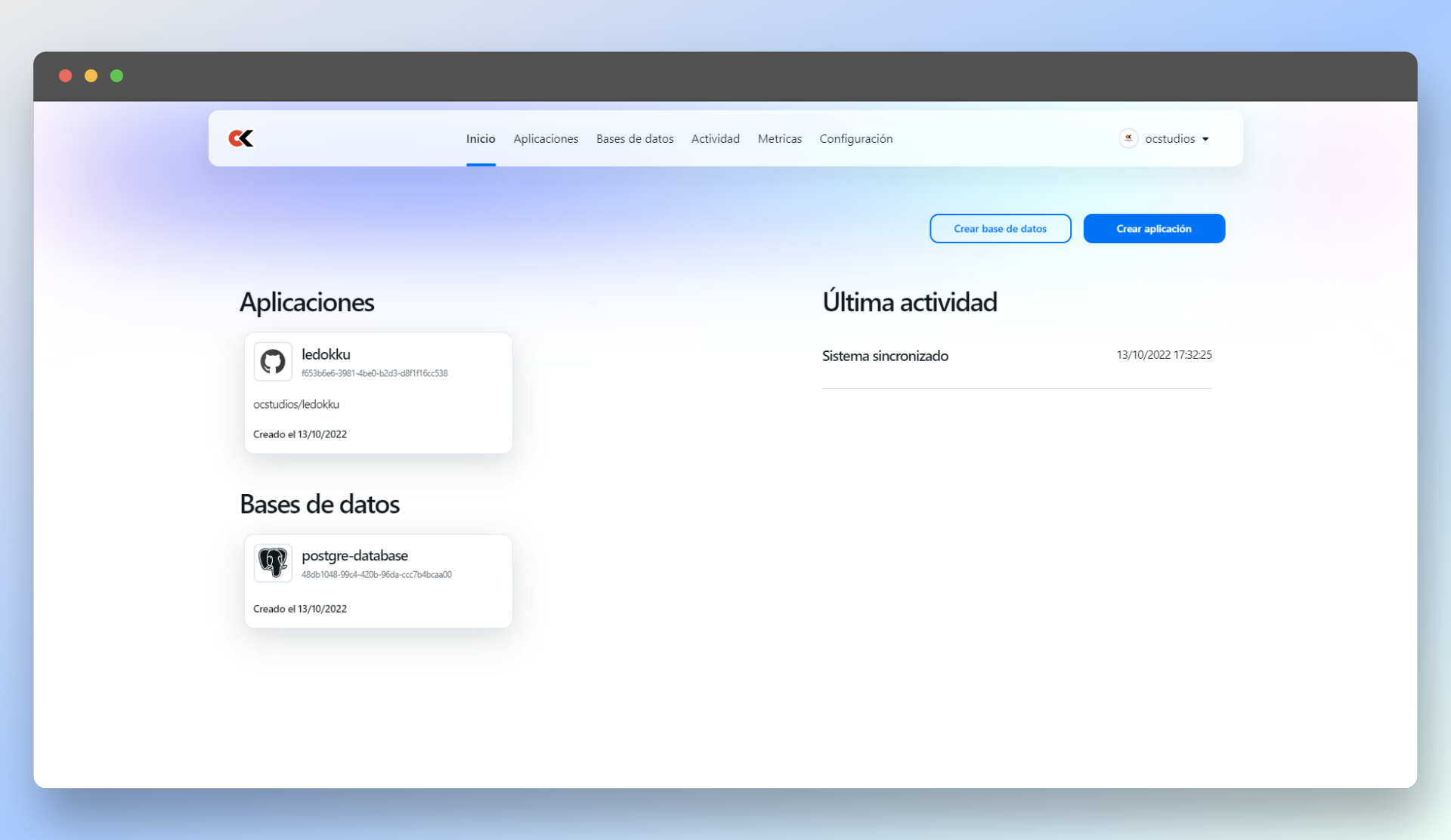Click the Ledokku logo in navbar

pos(241,138)
